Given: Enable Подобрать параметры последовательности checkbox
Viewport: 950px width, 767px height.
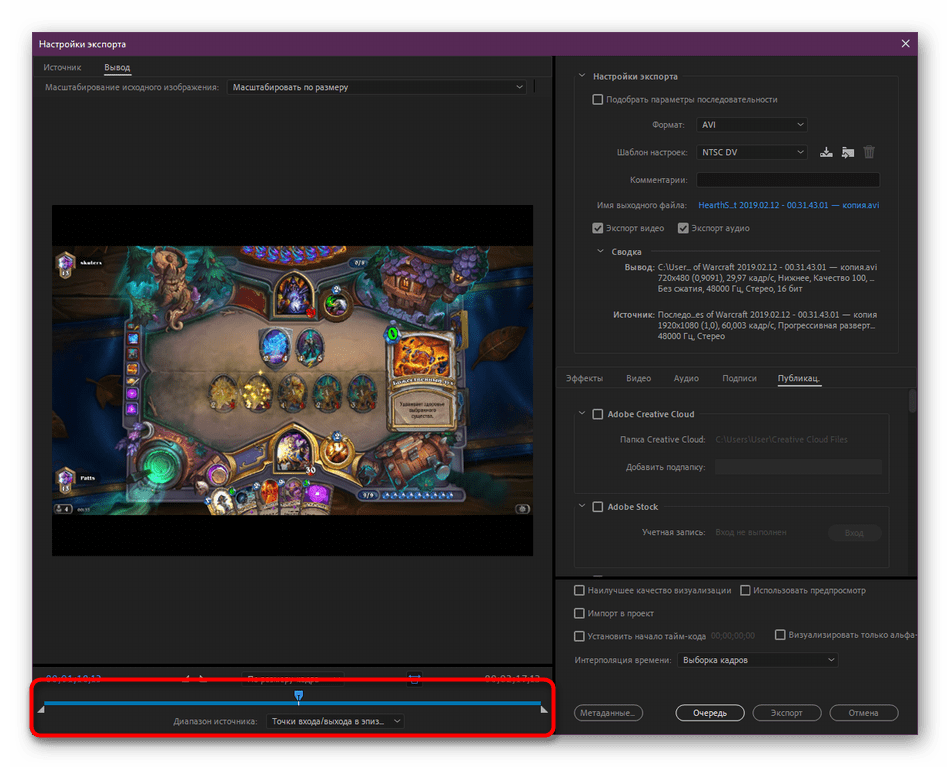Looking at the screenshot, I should [x=598, y=99].
